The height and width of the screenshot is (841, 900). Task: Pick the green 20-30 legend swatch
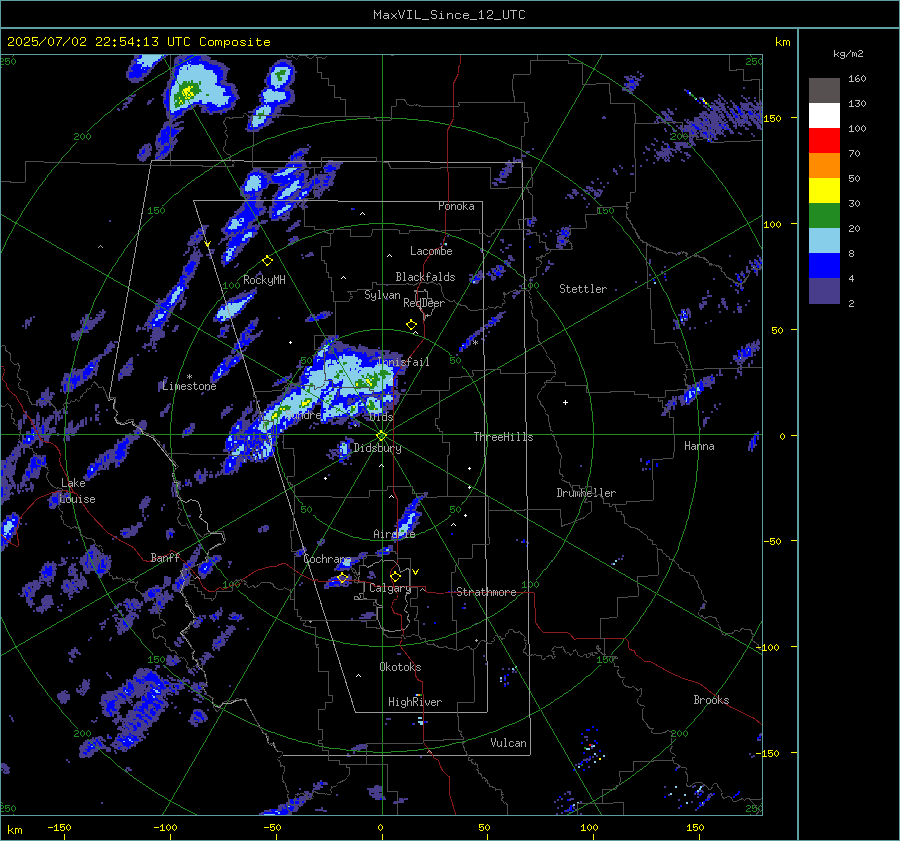point(824,216)
